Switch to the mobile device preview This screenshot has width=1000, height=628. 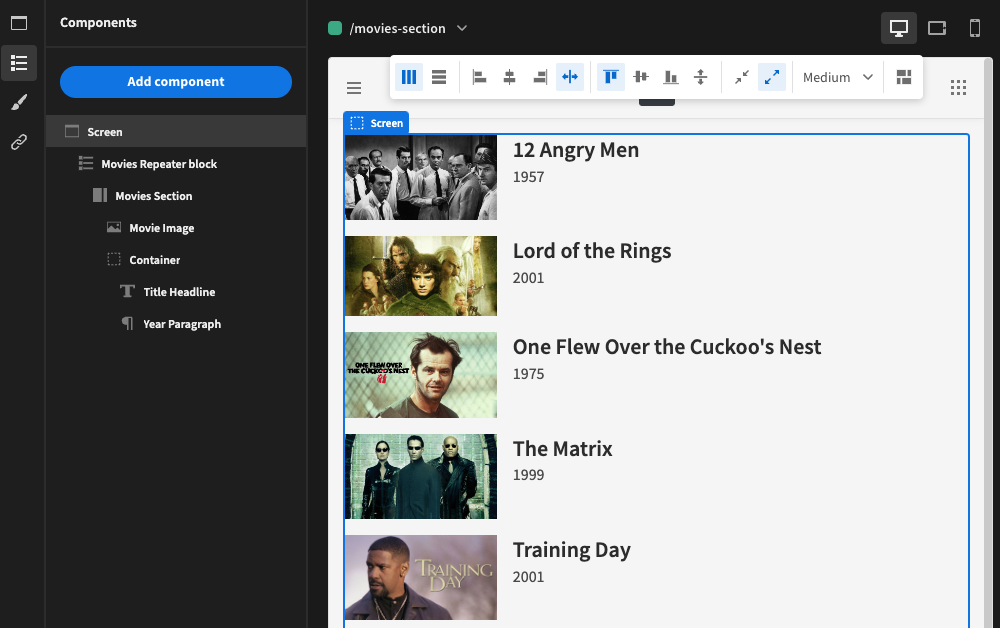975,28
